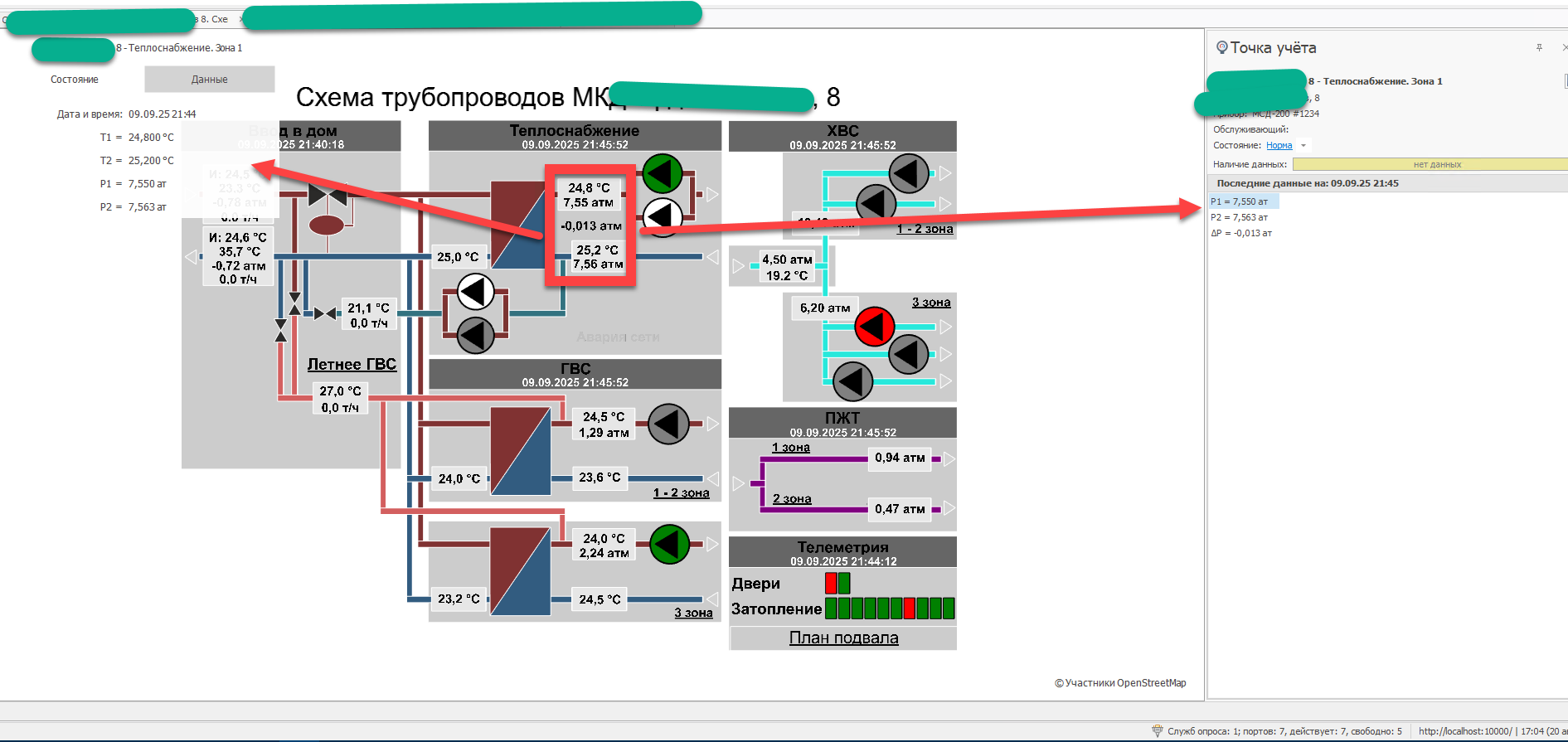
Task: Click the first green Затопление indicator
Action: pyautogui.click(x=831, y=609)
